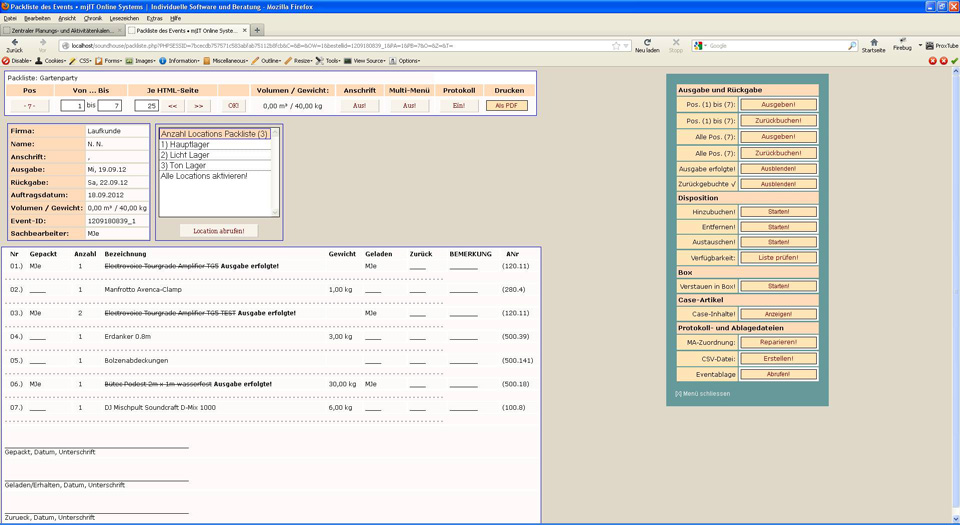Click Anzeigen! for Case-Inhalte

tap(778, 314)
